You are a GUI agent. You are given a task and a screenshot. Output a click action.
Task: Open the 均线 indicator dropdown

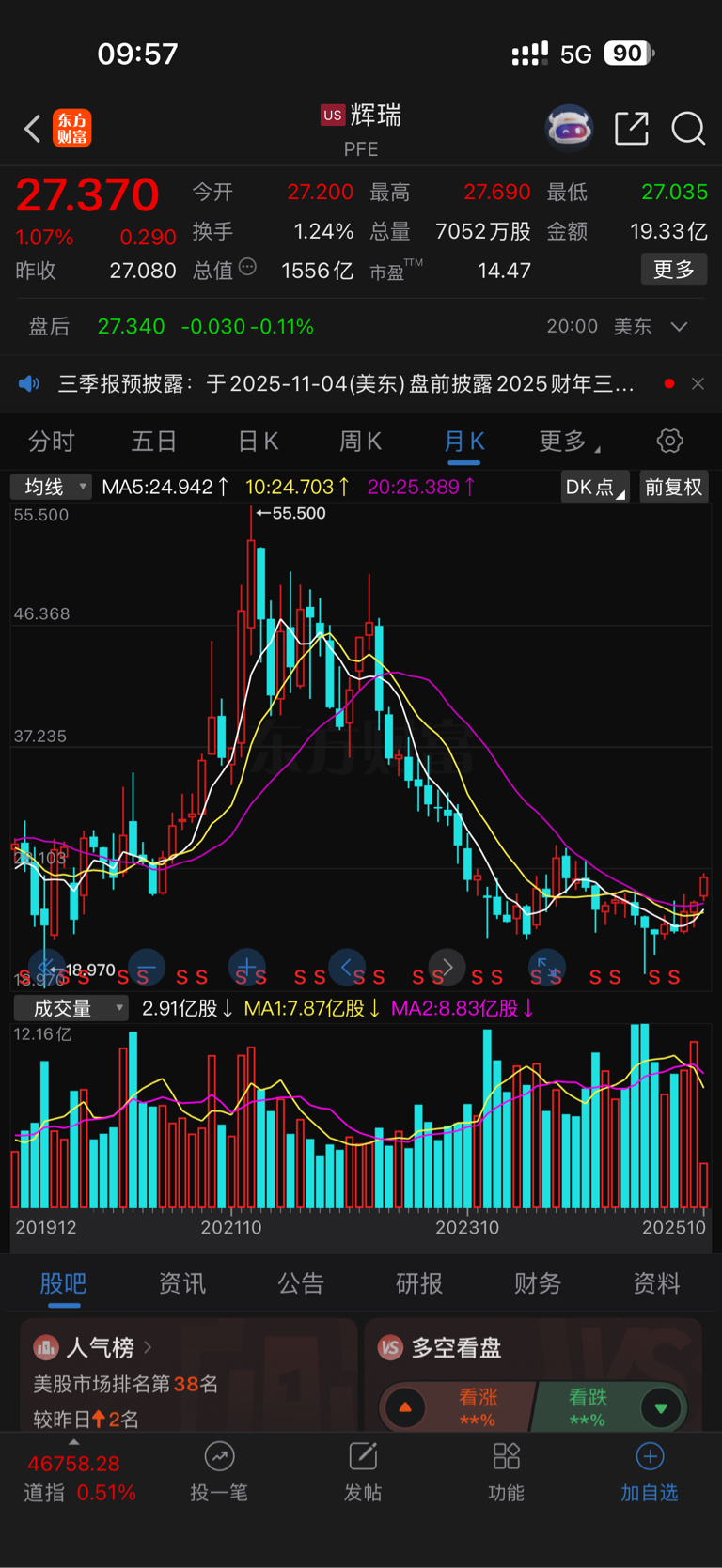pyautogui.click(x=51, y=487)
